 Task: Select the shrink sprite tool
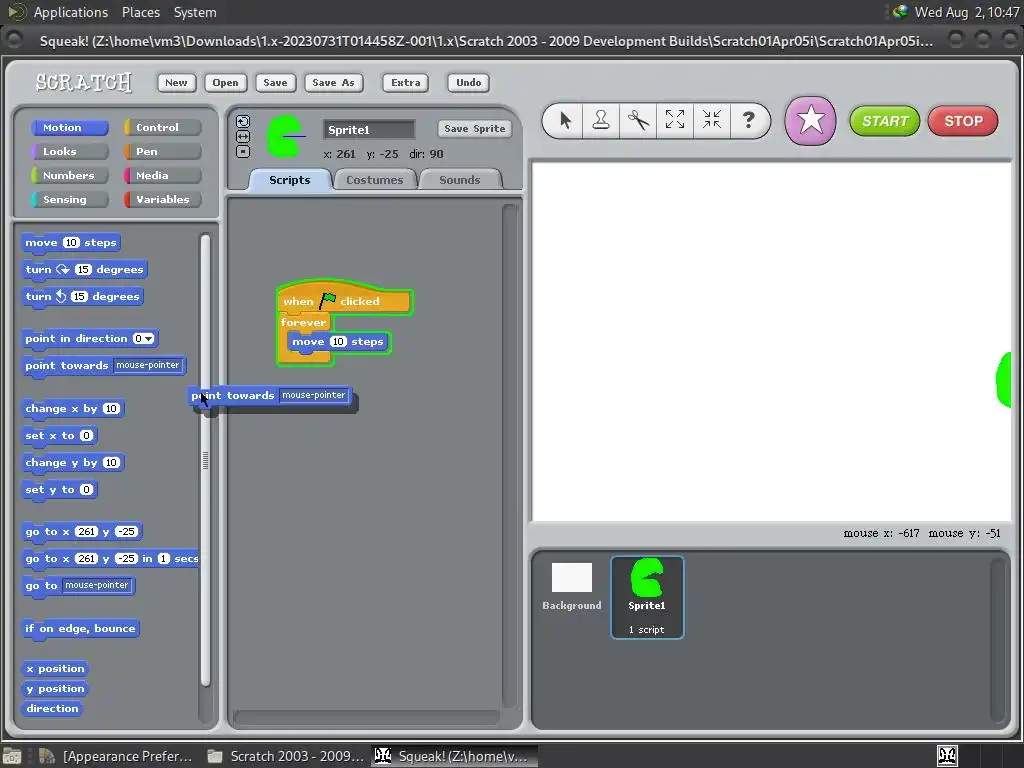(711, 120)
